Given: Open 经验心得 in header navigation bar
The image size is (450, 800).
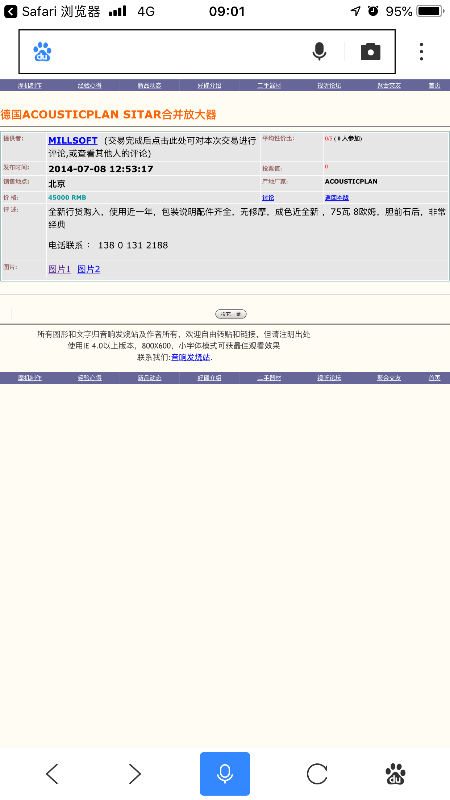Looking at the screenshot, I should click(89, 85).
